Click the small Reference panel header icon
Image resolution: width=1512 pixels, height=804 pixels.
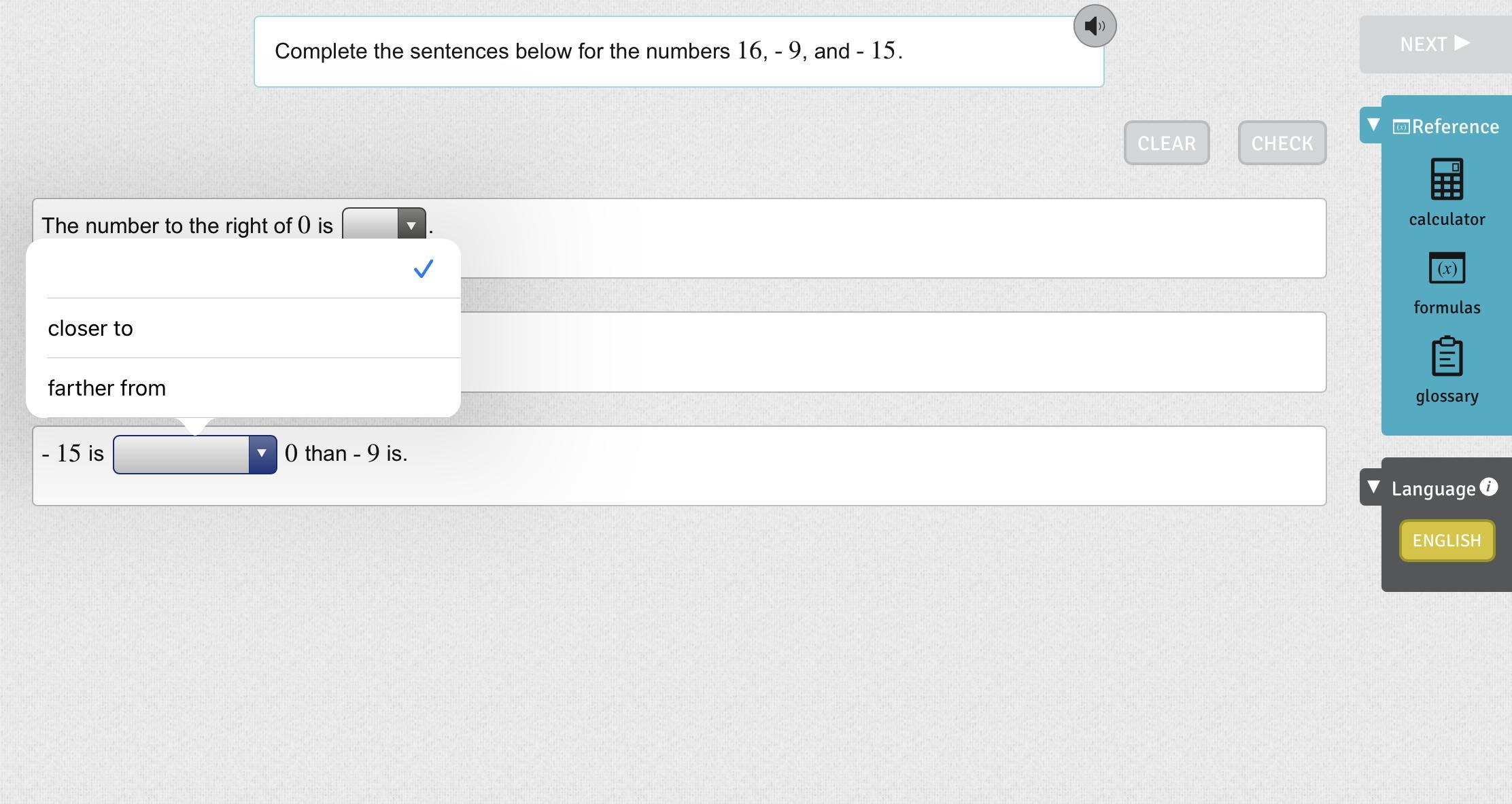[x=1401, y=127]
